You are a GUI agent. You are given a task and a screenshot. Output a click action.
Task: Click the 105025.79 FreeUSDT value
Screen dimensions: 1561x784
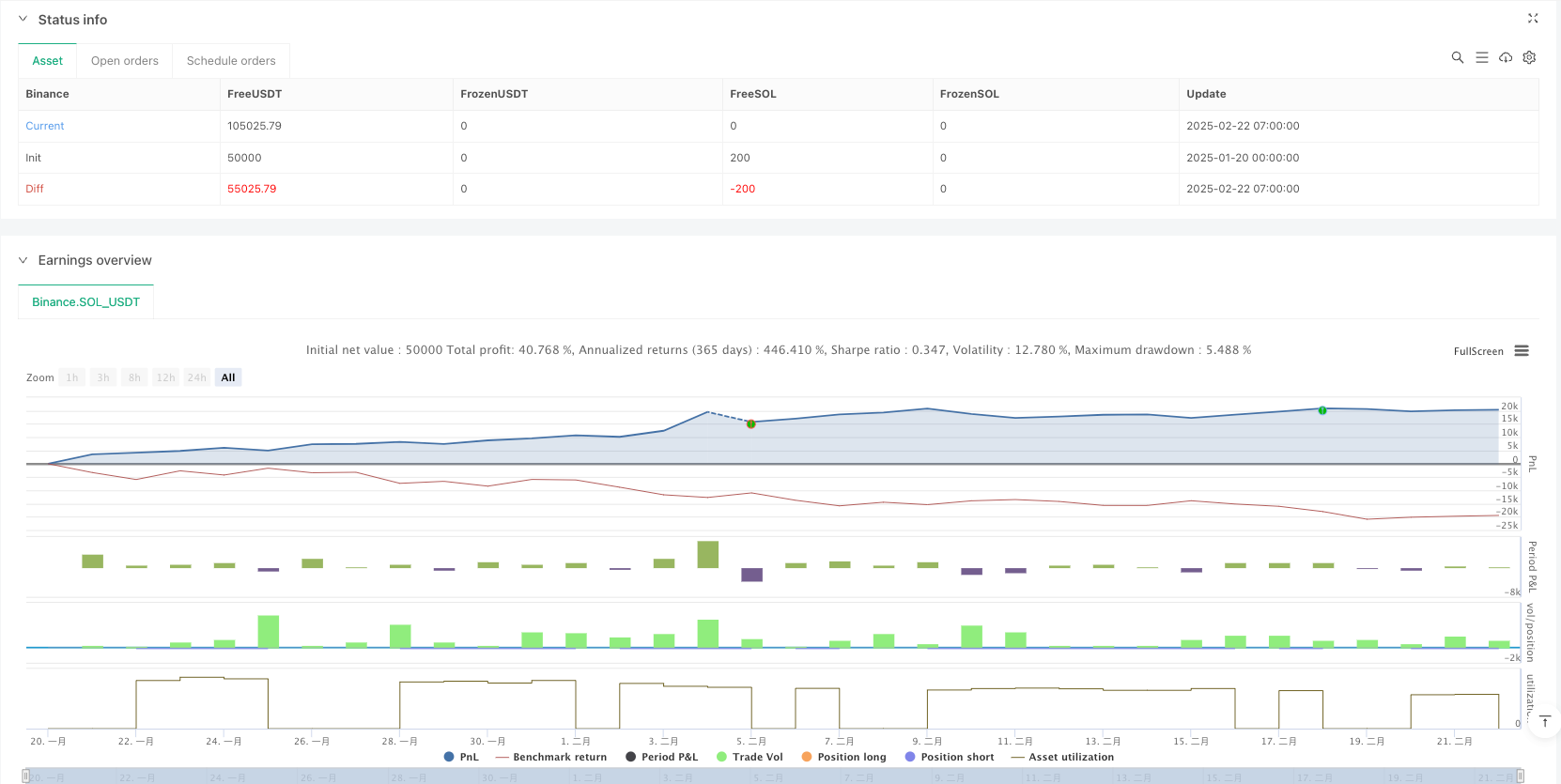pos(255,126)
